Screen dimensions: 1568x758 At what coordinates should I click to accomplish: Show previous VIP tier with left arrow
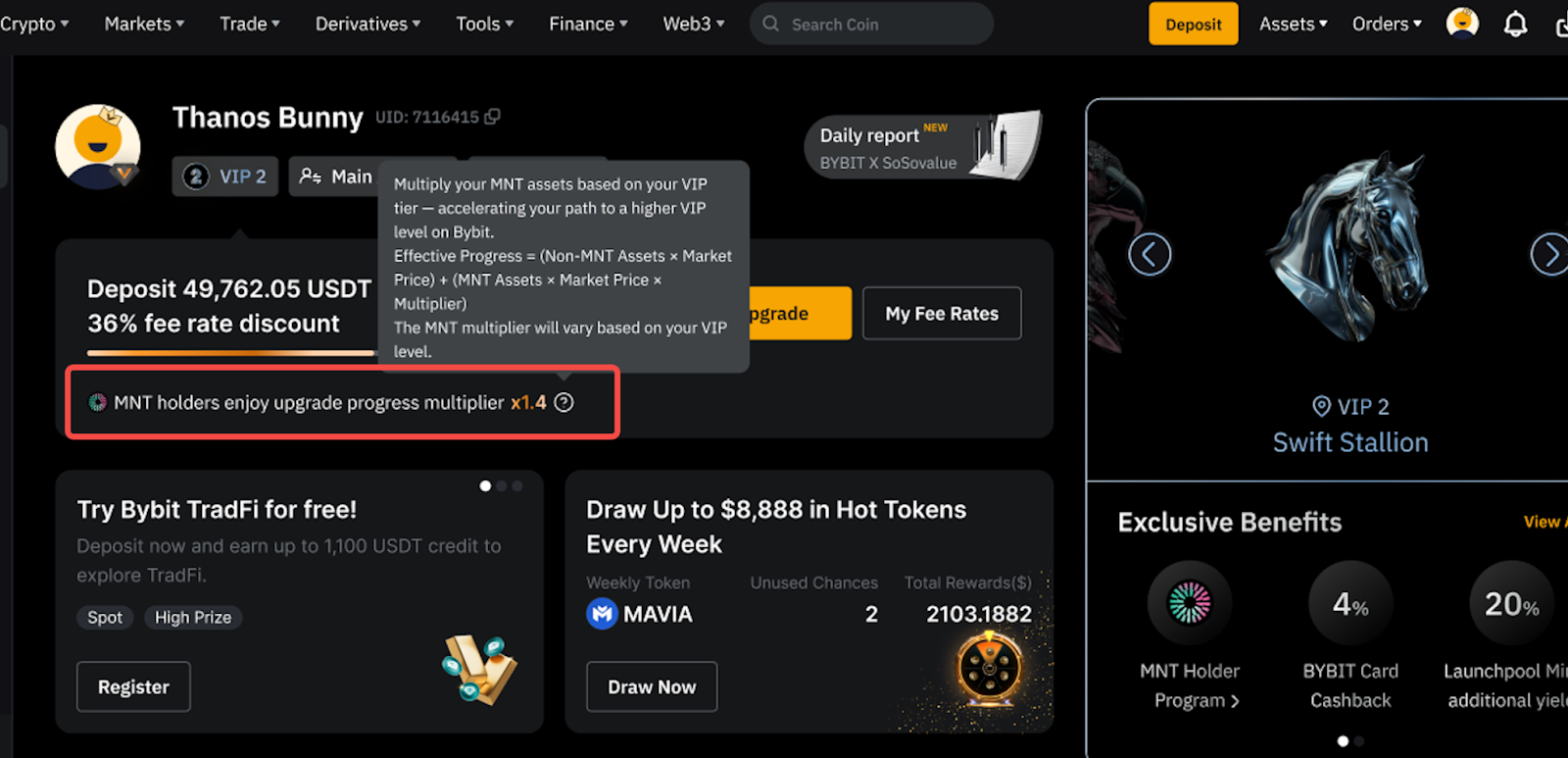(x=1150, y=255)
